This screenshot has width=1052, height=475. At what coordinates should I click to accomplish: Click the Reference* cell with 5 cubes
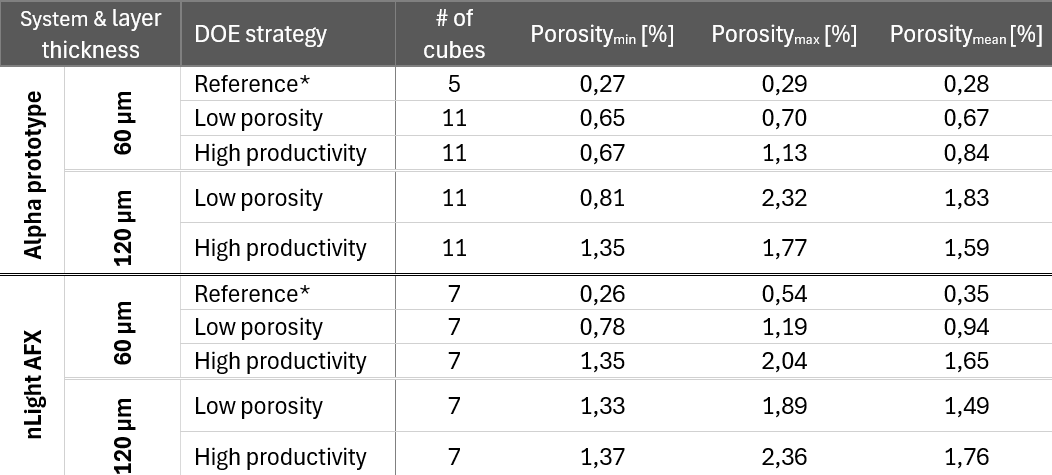[x=253, y=85]
